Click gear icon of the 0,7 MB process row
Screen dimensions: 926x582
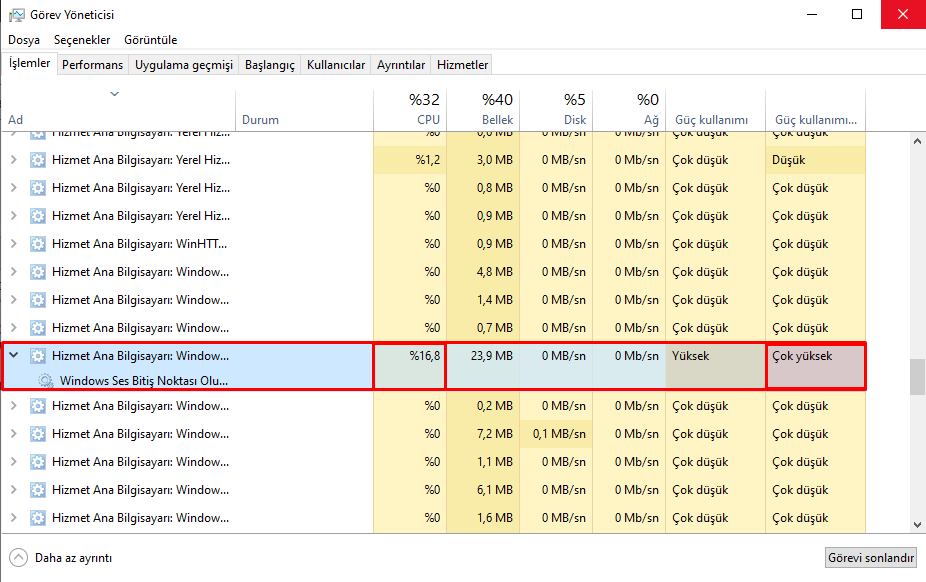[38, 328]
